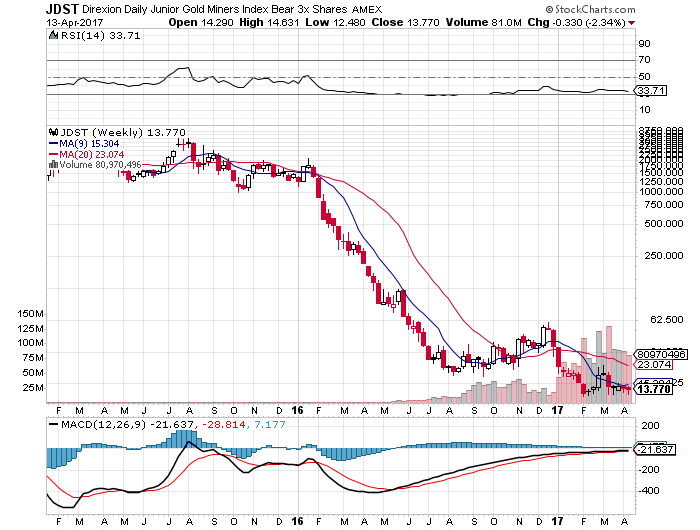The width and height of the screenshot is (700, 530).
Task: Select the '17' year marker on MACD axis
Action: coord(558,519)
